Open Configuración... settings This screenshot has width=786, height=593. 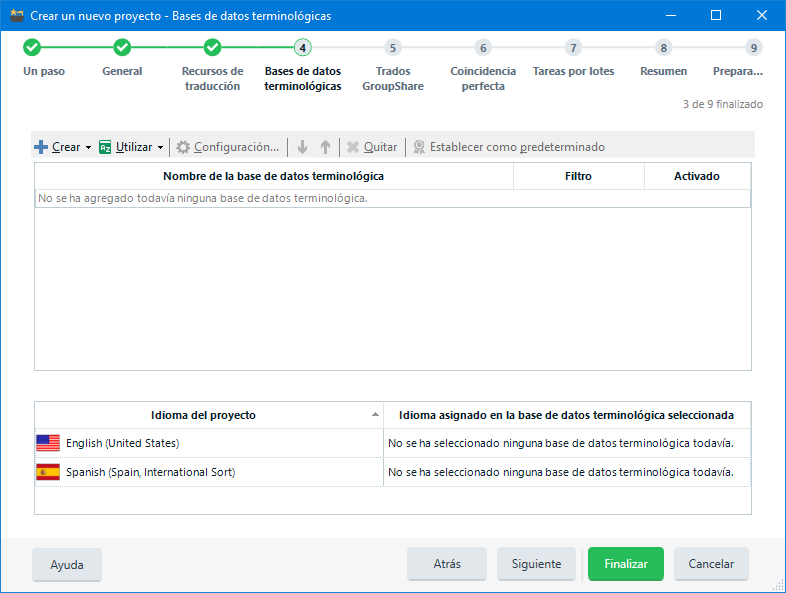pos(236,147)
